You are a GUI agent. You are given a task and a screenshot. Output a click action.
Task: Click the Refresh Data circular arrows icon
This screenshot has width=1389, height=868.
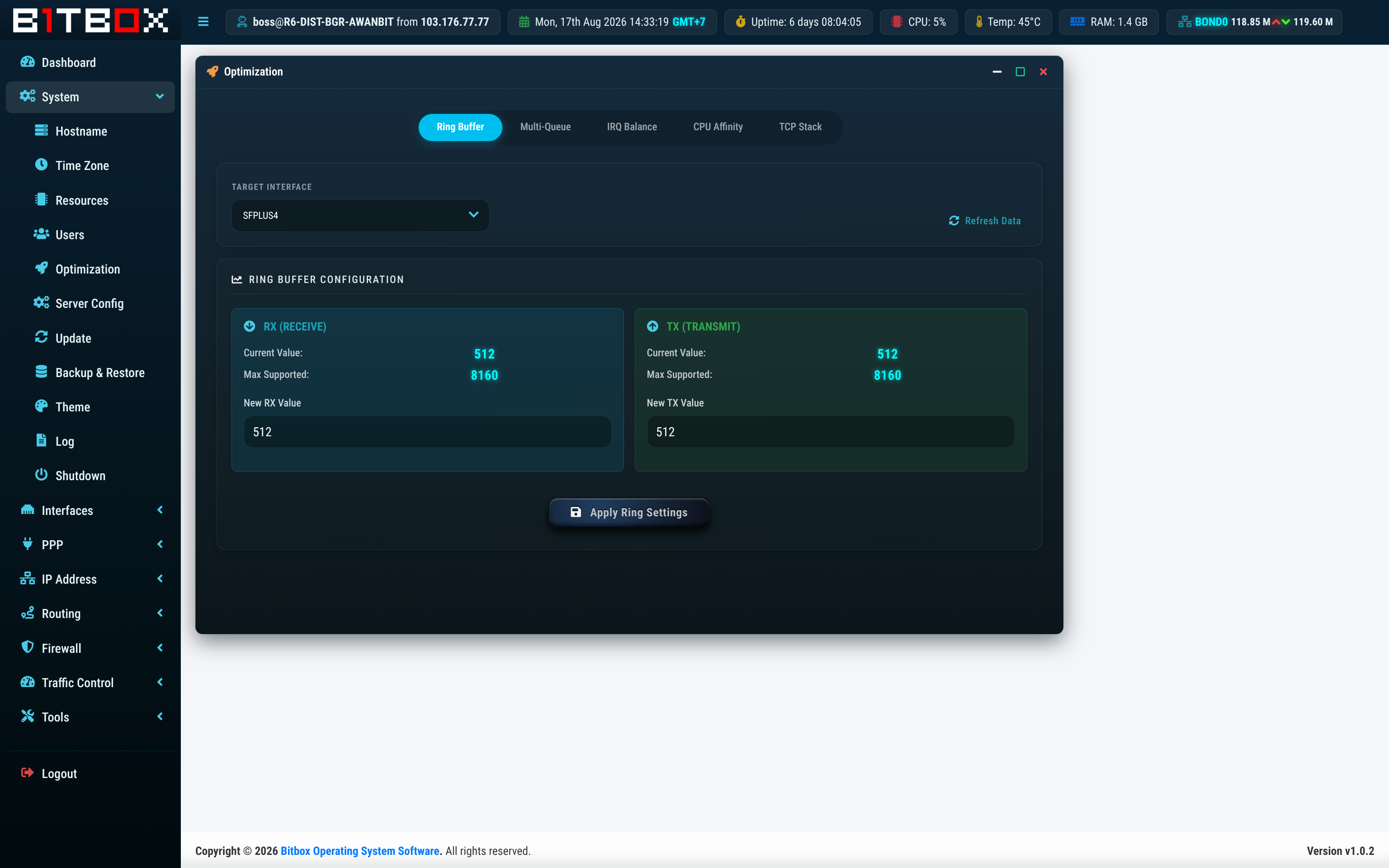pos(954,221)
